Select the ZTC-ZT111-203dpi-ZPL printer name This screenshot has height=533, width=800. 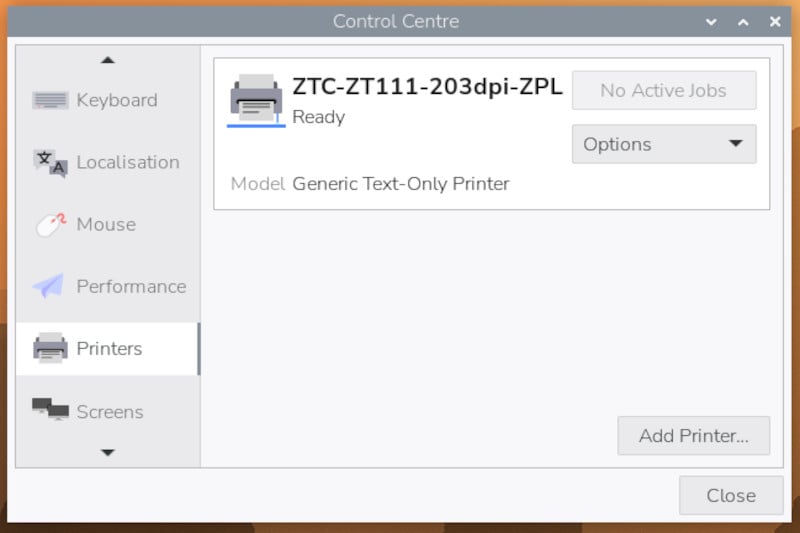click(x=427, y=88)
